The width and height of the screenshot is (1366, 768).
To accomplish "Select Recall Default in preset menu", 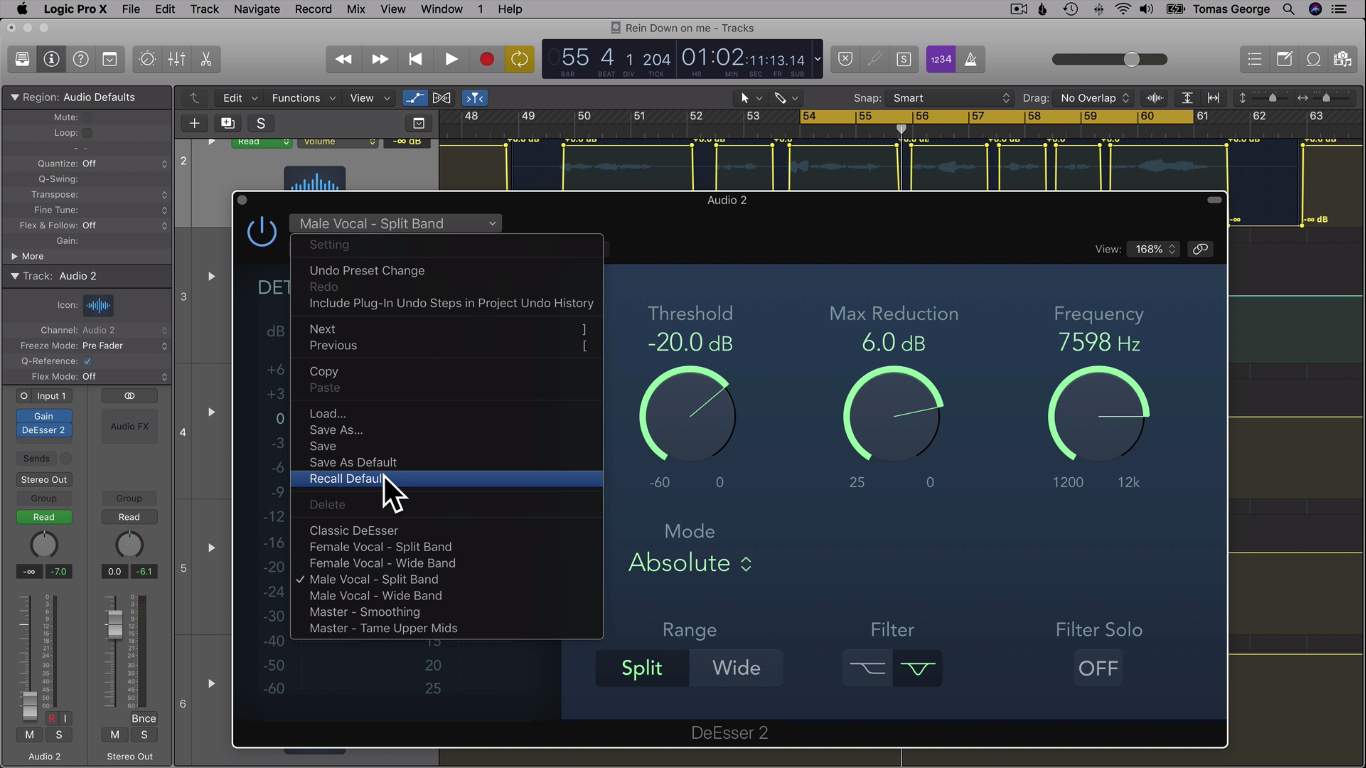I will pos(447,479).
